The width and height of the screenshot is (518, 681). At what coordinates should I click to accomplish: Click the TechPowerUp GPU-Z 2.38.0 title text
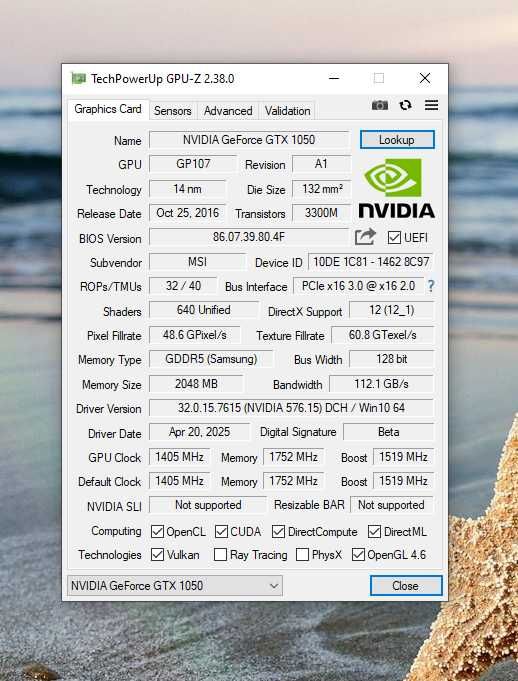162,79
